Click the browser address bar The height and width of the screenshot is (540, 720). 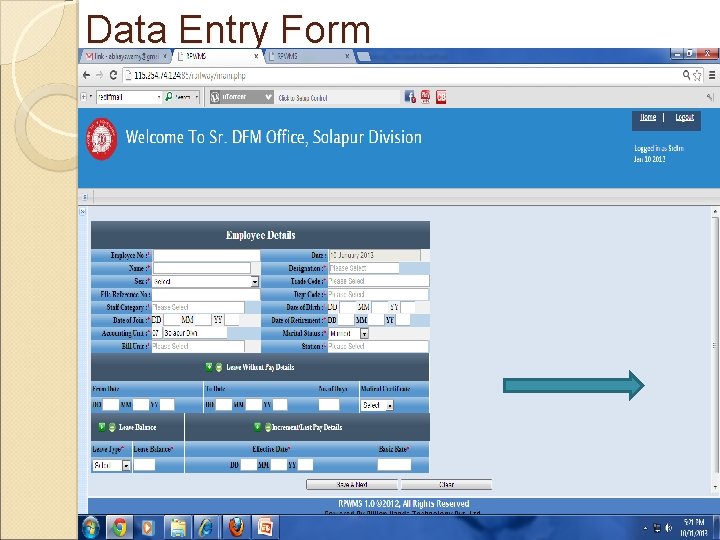404,75
